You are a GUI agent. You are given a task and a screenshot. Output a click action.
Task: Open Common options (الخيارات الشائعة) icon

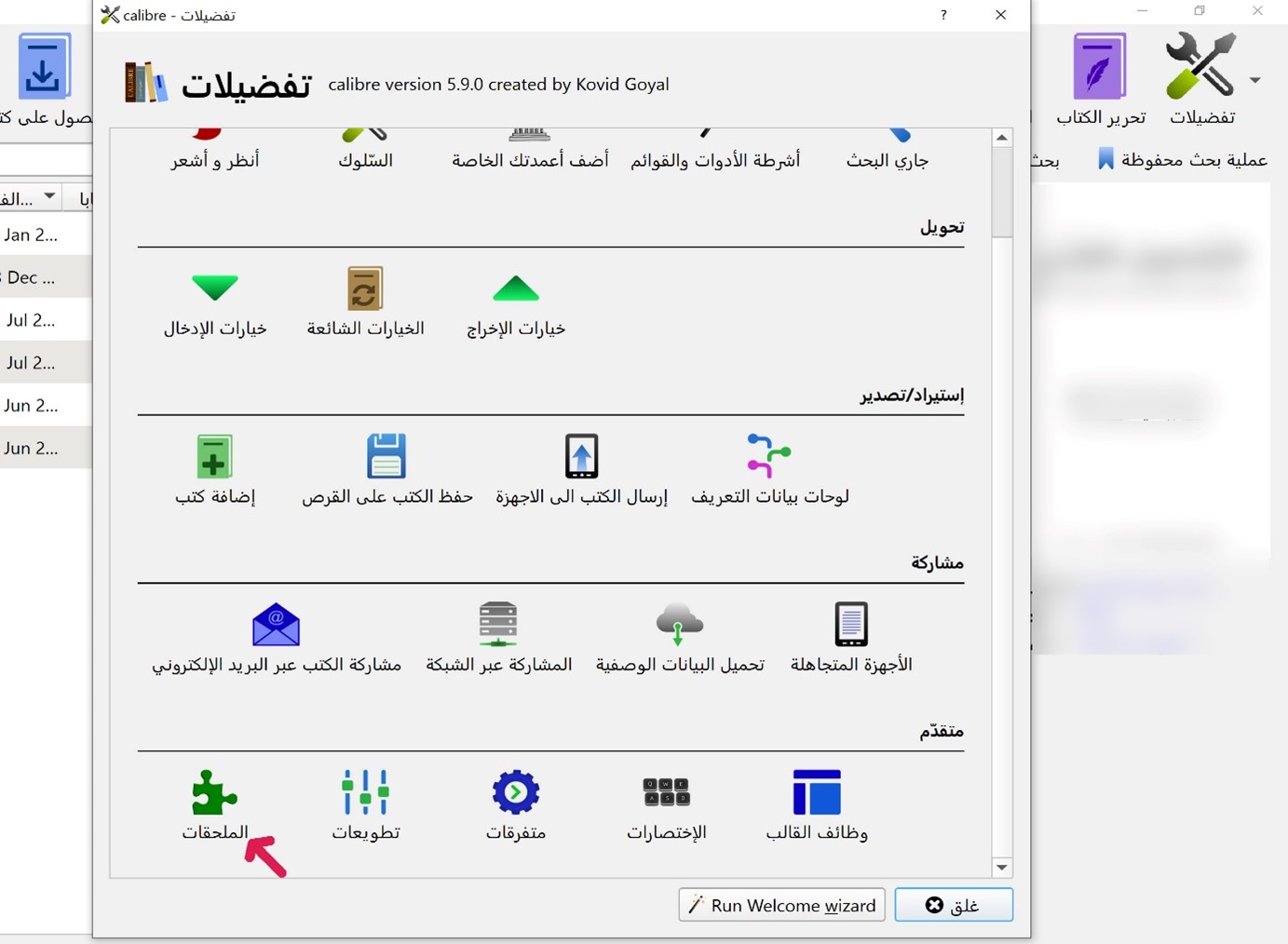pyautogui.click(x=365, y=289)
